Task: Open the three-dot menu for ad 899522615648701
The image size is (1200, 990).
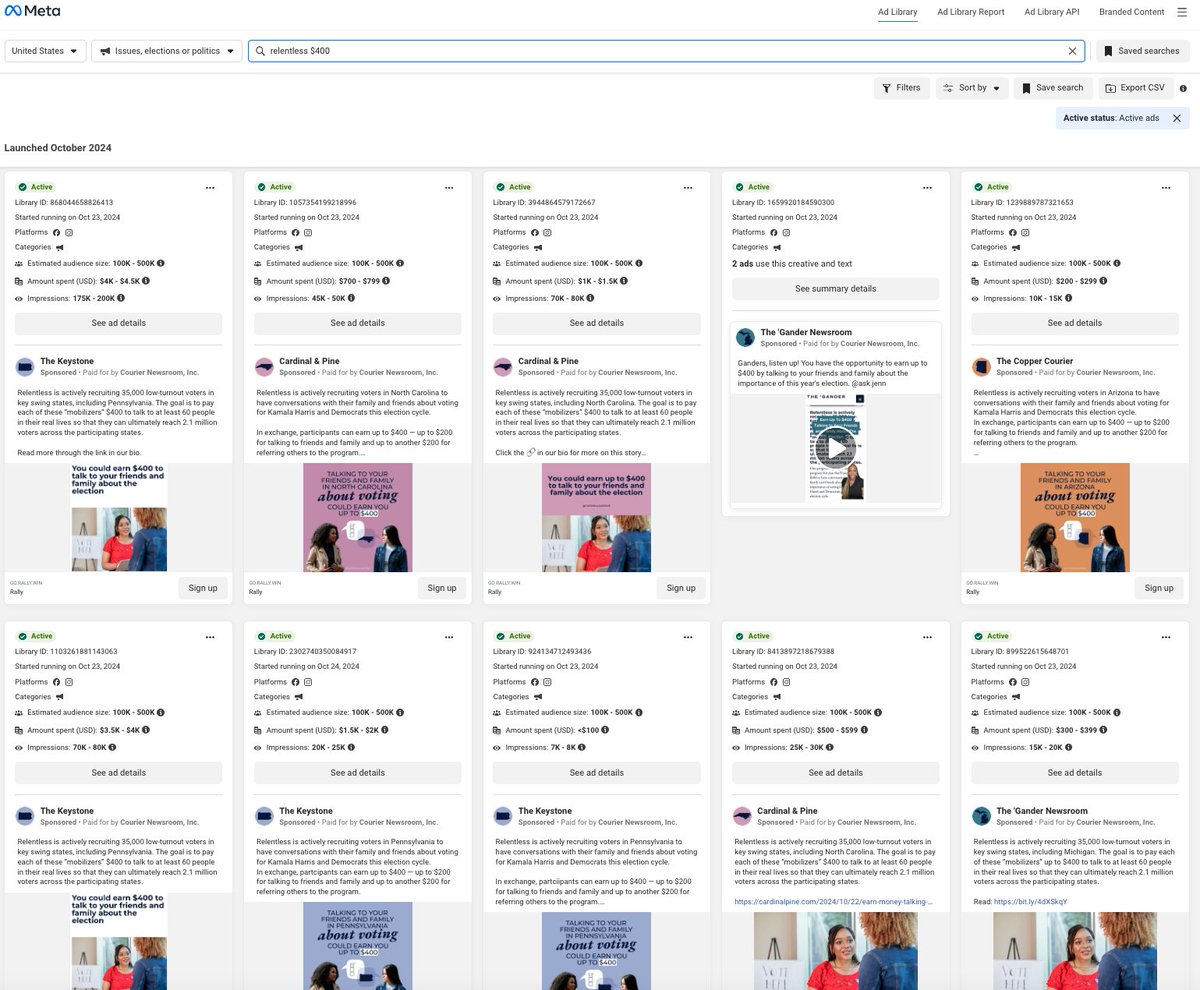Action: pyautogui.click(x=1166, y=637)
